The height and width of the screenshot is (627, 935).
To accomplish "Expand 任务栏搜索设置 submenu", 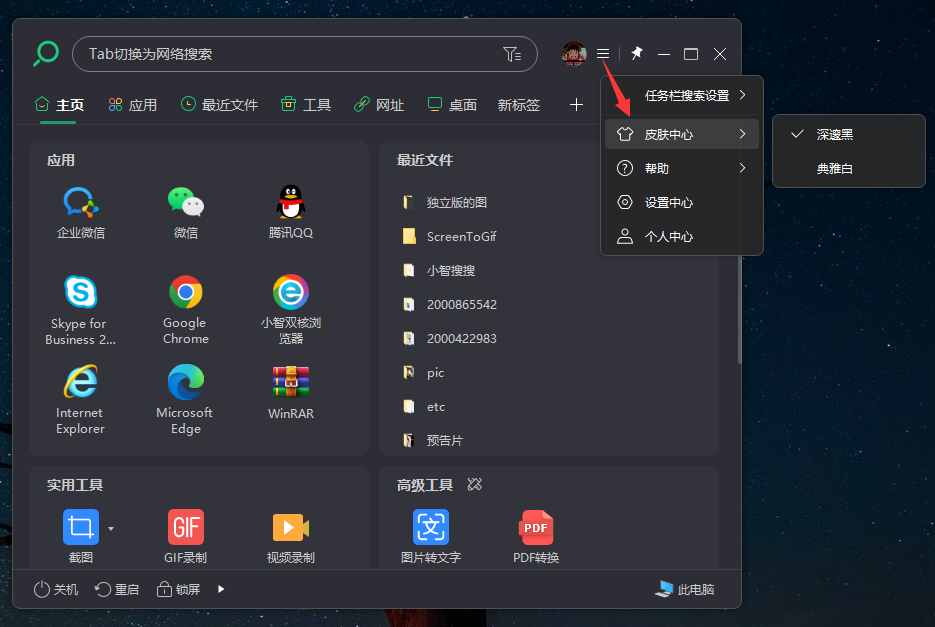I will coord(682,95).
